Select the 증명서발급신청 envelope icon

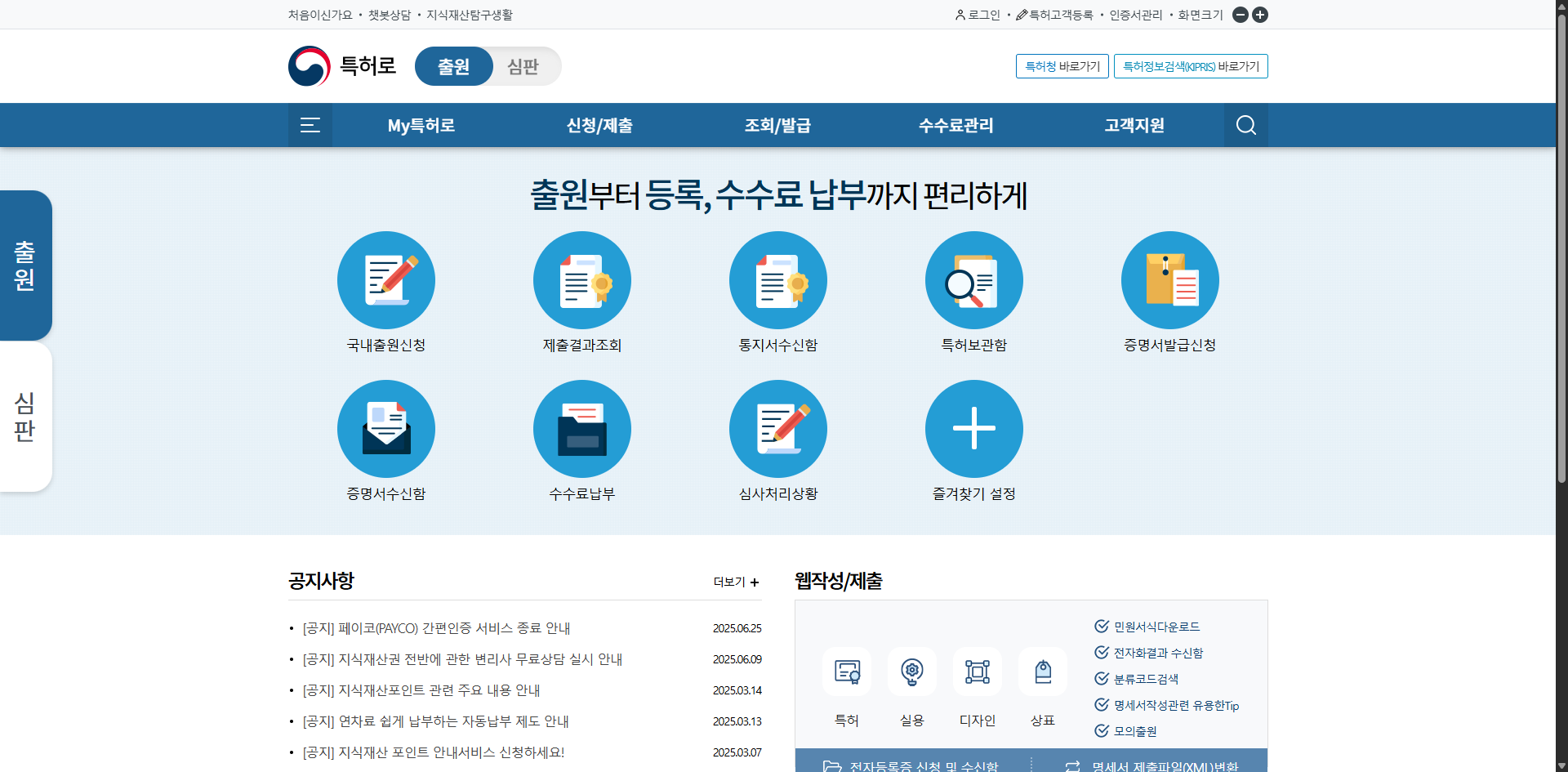point(1169,279)
